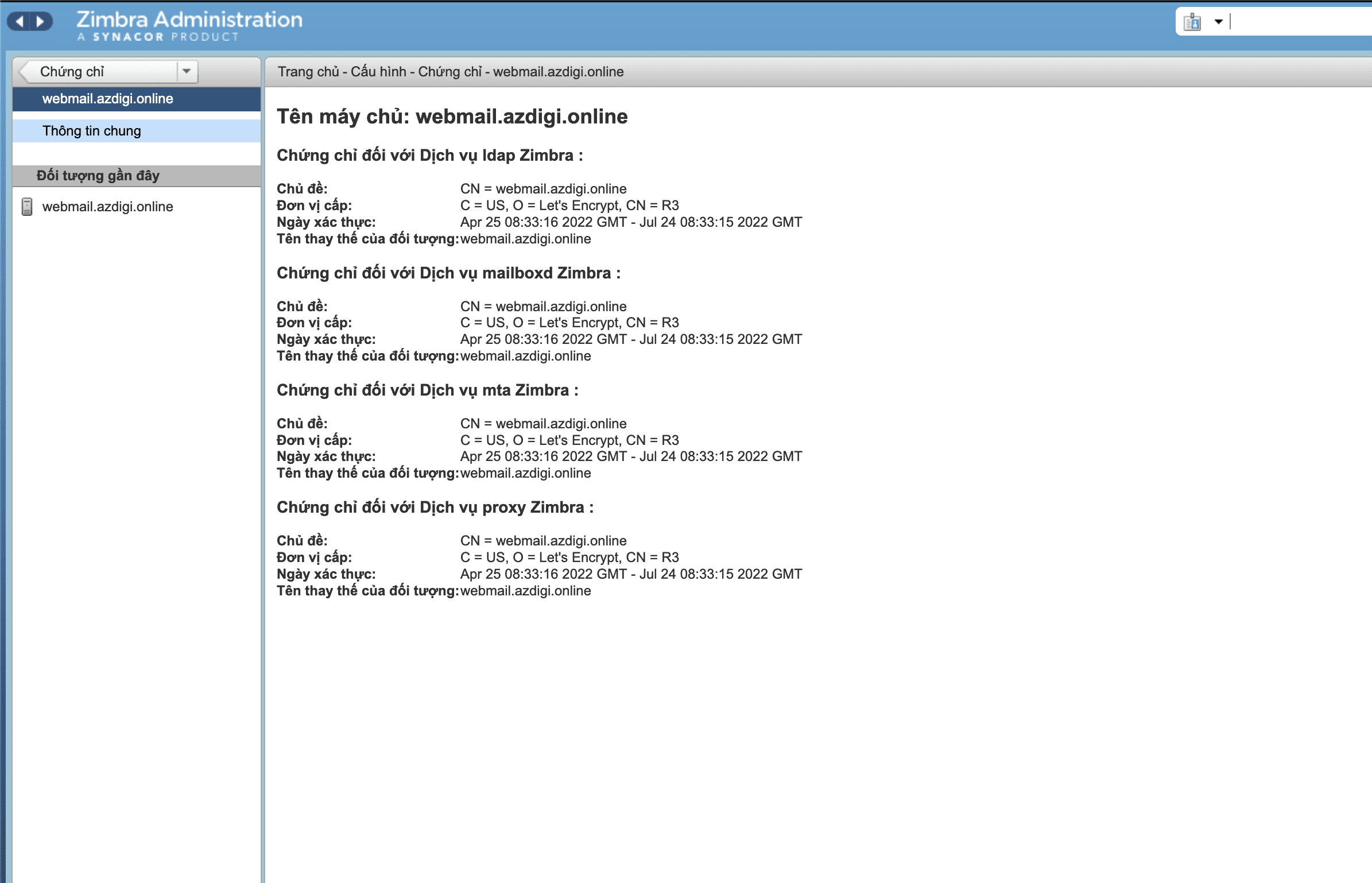
Task: Click the Tên máy chủ heading
Action: click(452, 117)
